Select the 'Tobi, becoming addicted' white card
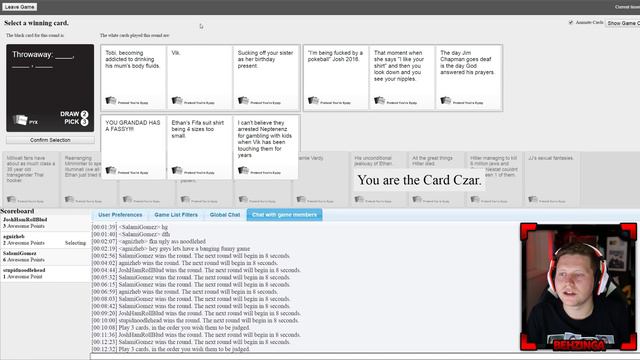Viewport: 640px width, 360px height. [133, 78]
